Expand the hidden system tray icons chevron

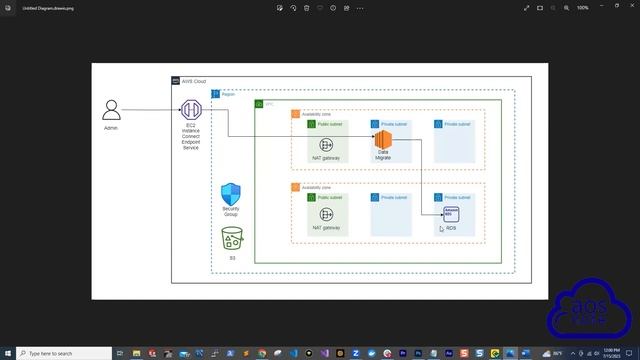click(573, 353)
